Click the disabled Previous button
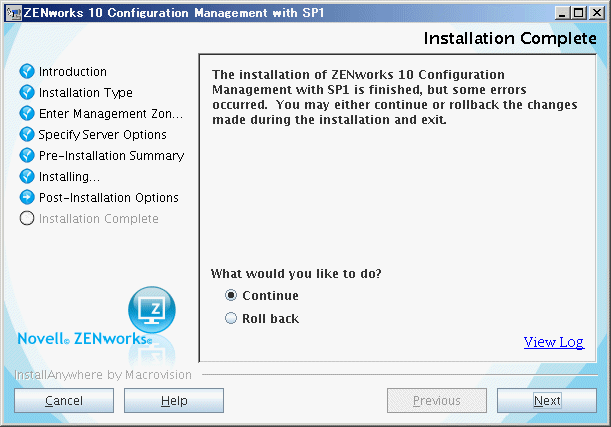Image resolution: width=611 pixels, height=427 pixels. pyautogui.click(x=437, y=401)
